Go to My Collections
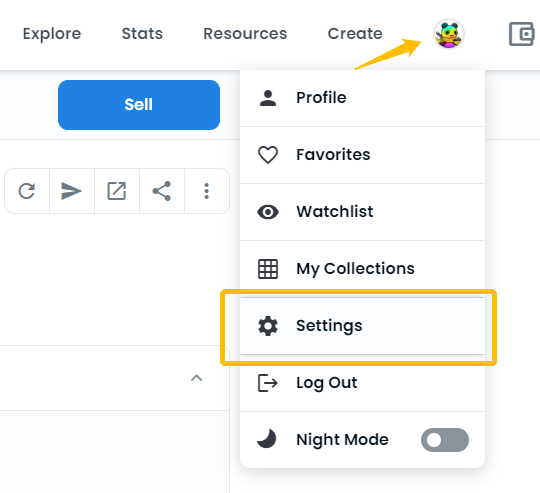 click(x=362, y=269)
